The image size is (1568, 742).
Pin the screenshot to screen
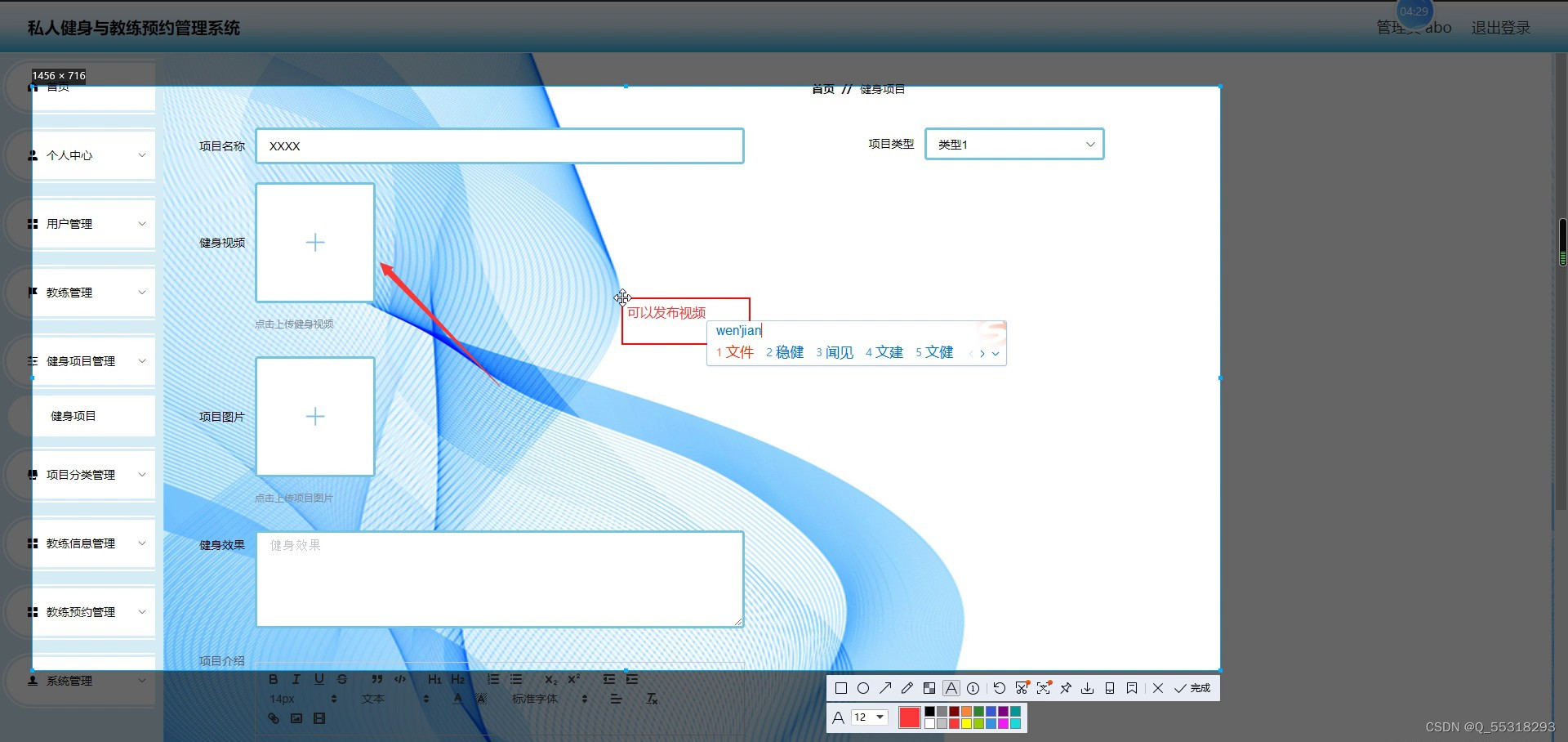[1066, 688]
